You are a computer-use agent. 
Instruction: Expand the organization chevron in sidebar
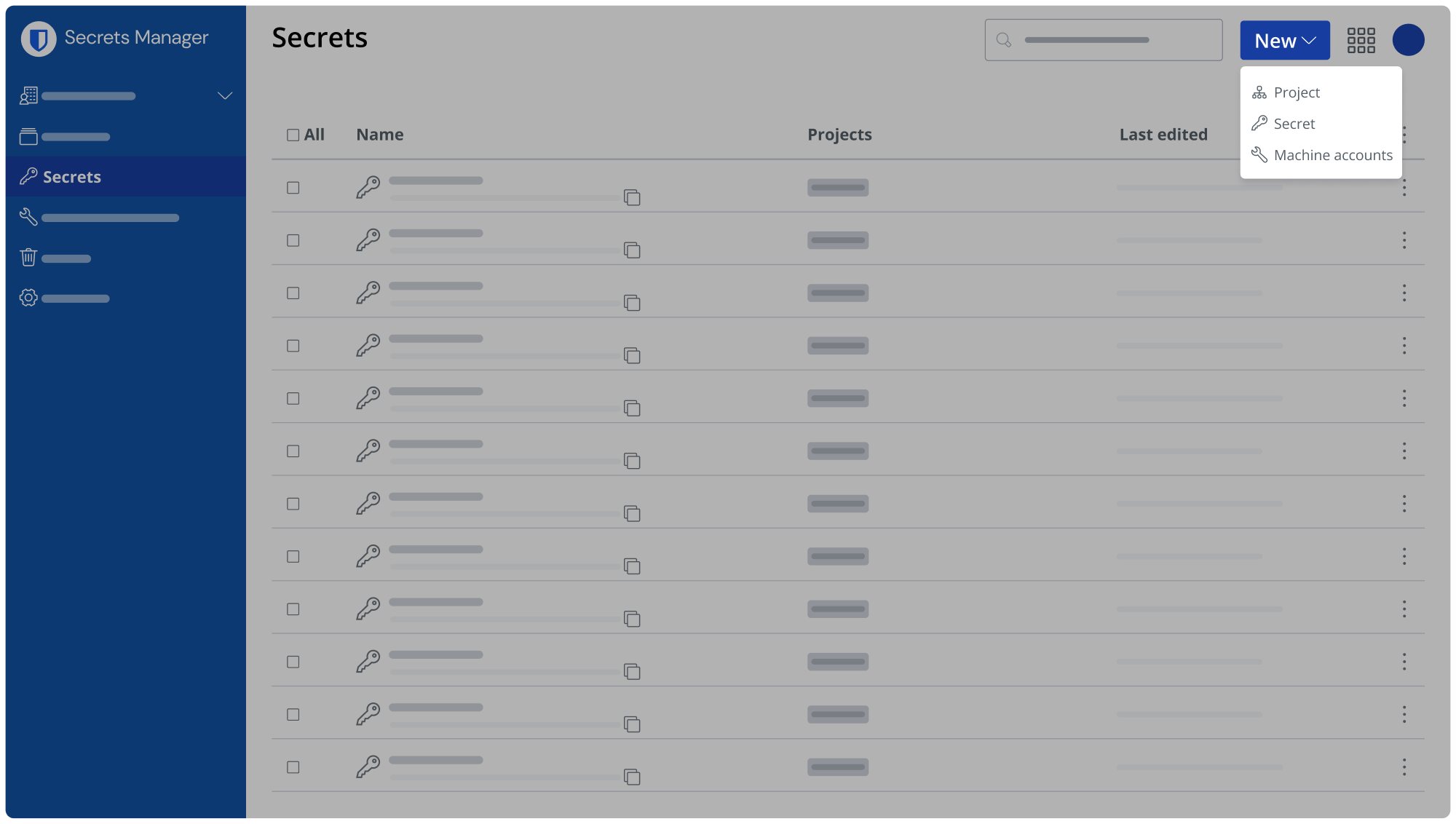[x=225, y=95]
